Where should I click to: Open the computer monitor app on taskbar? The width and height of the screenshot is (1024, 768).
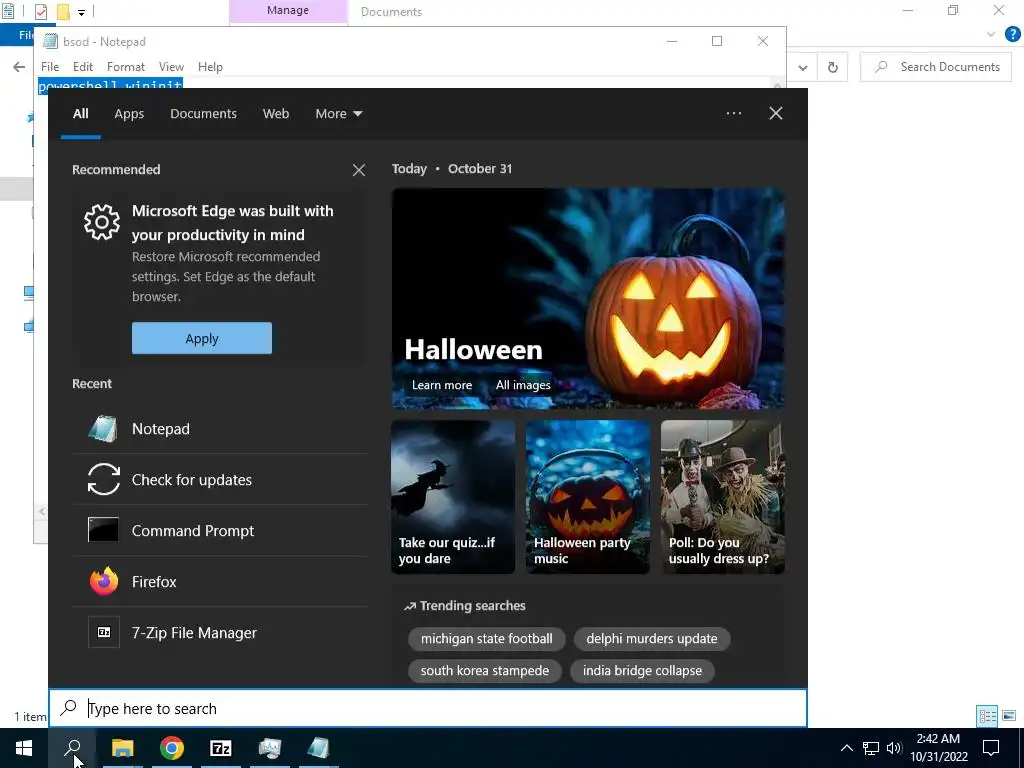click(x=270, y=748)
